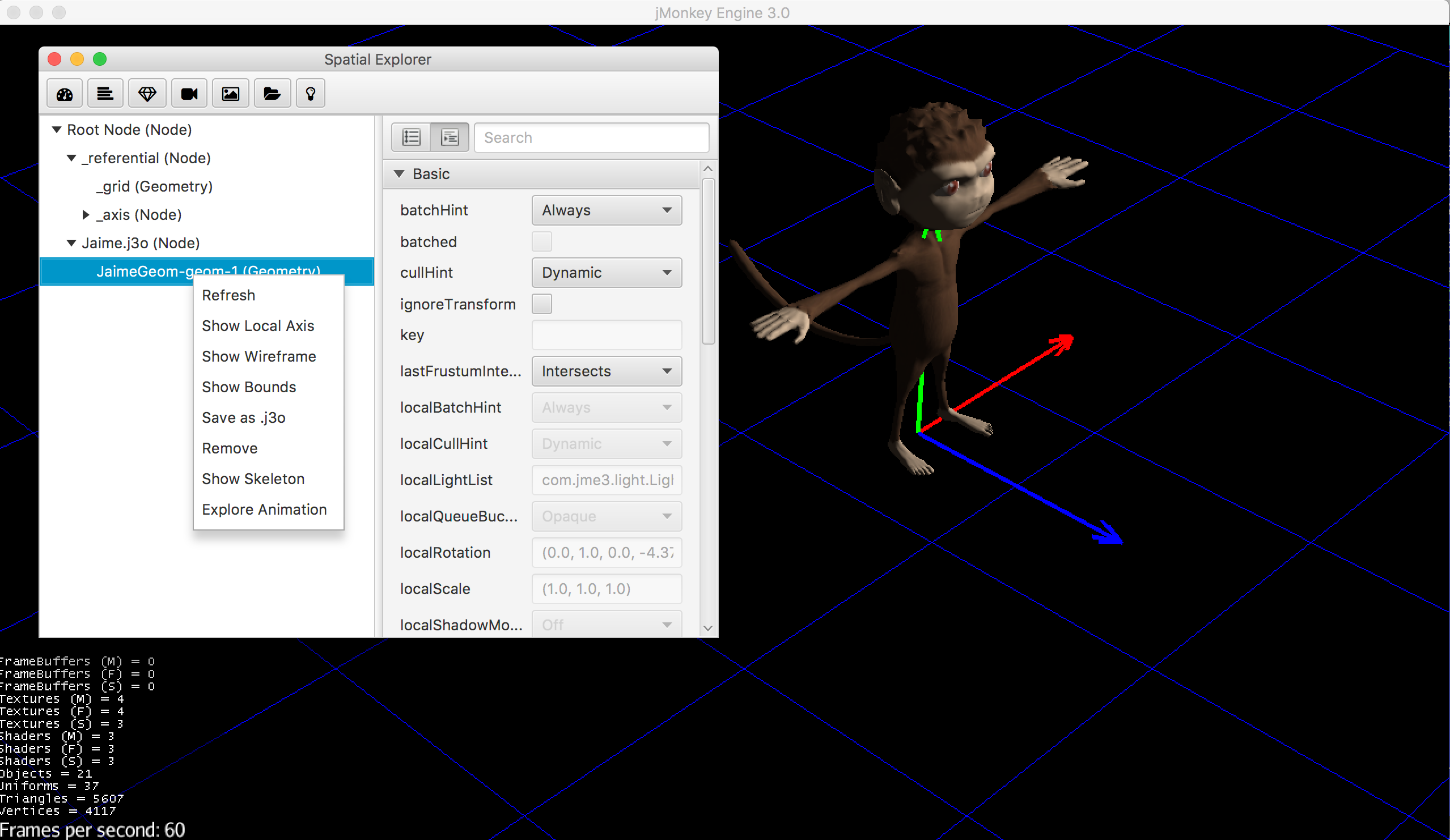The width and height of the screenshot is (1450, 840).
Task: Enable the ignoreTransform checkbox
Action: [541, 304]
